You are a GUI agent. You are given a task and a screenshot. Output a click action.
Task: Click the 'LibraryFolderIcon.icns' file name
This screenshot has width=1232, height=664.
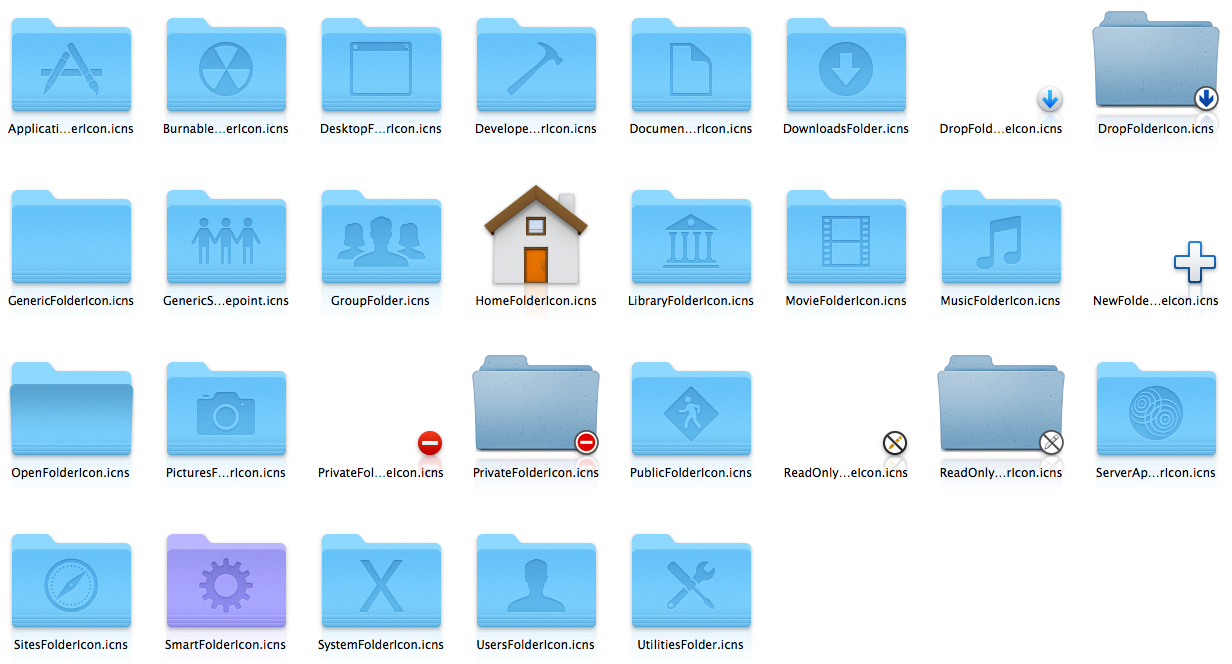click(691, 301)
